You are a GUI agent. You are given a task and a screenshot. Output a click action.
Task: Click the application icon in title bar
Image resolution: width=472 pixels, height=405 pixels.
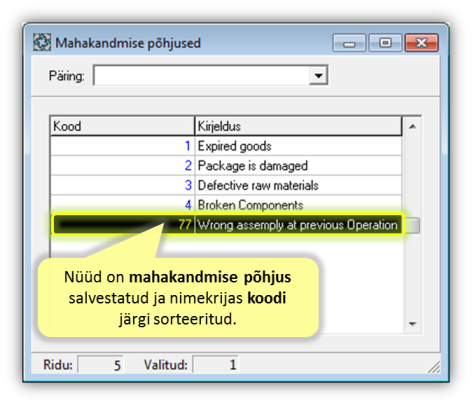point(42,42)
